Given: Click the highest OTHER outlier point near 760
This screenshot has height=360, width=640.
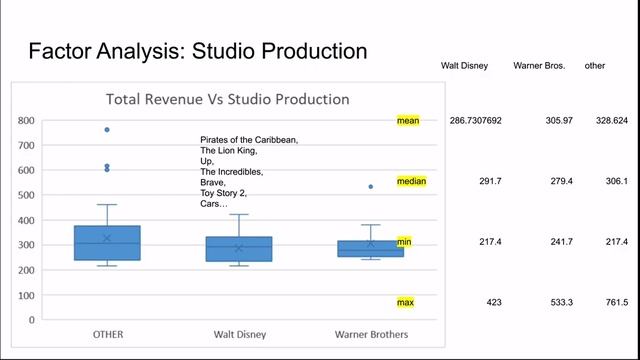Looking at the screenshot, I should click(x=107, y=130).
